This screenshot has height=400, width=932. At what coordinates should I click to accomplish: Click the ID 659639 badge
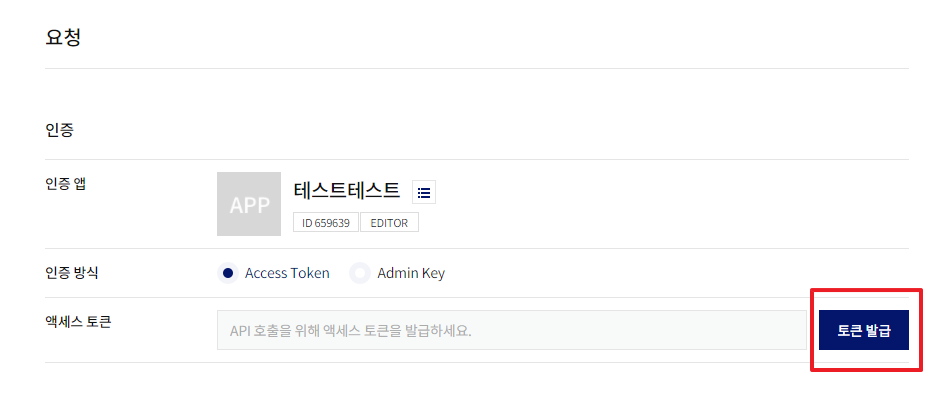(x=326, y=223)
